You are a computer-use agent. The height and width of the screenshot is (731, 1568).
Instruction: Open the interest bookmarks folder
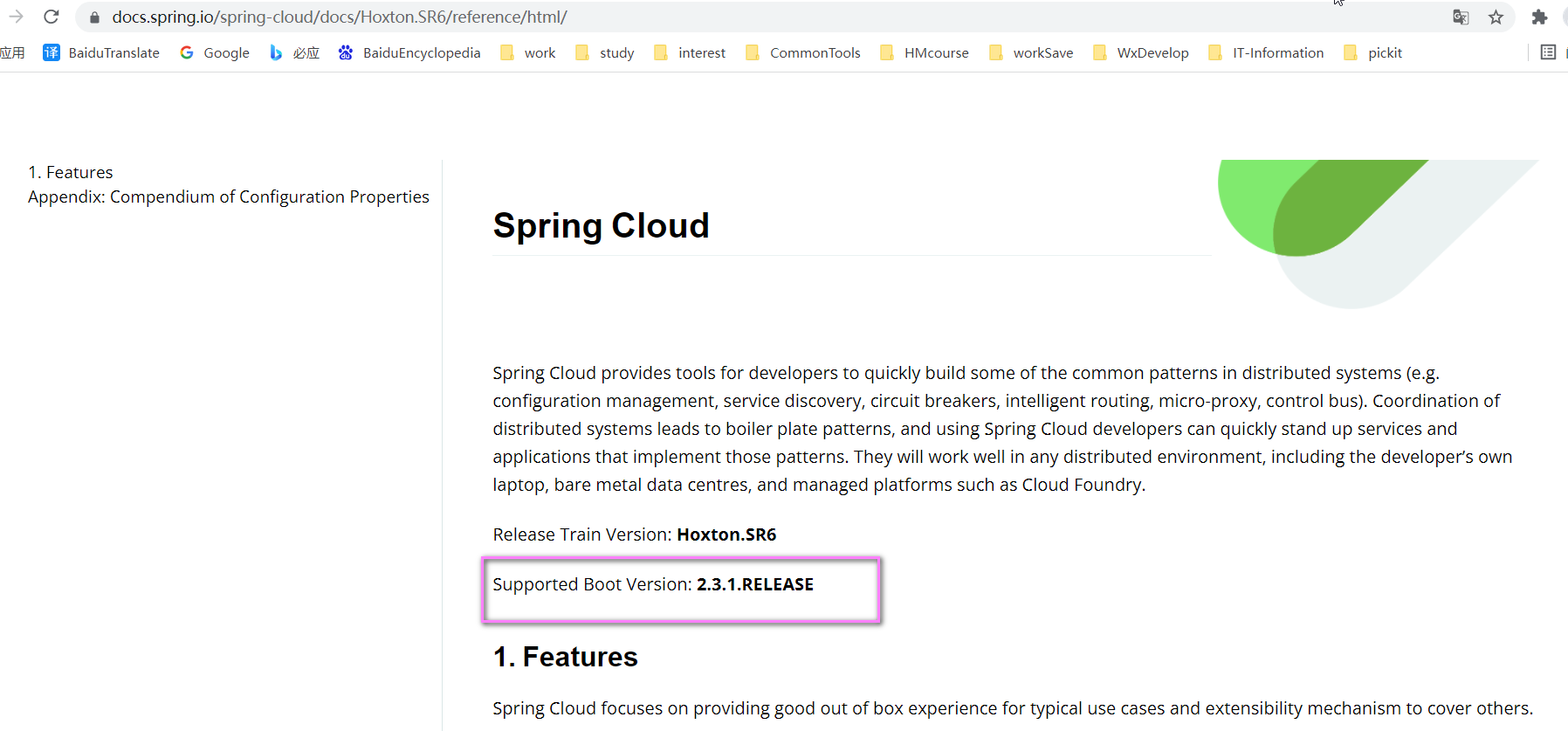pyautogui.click(x=690, y=52)
